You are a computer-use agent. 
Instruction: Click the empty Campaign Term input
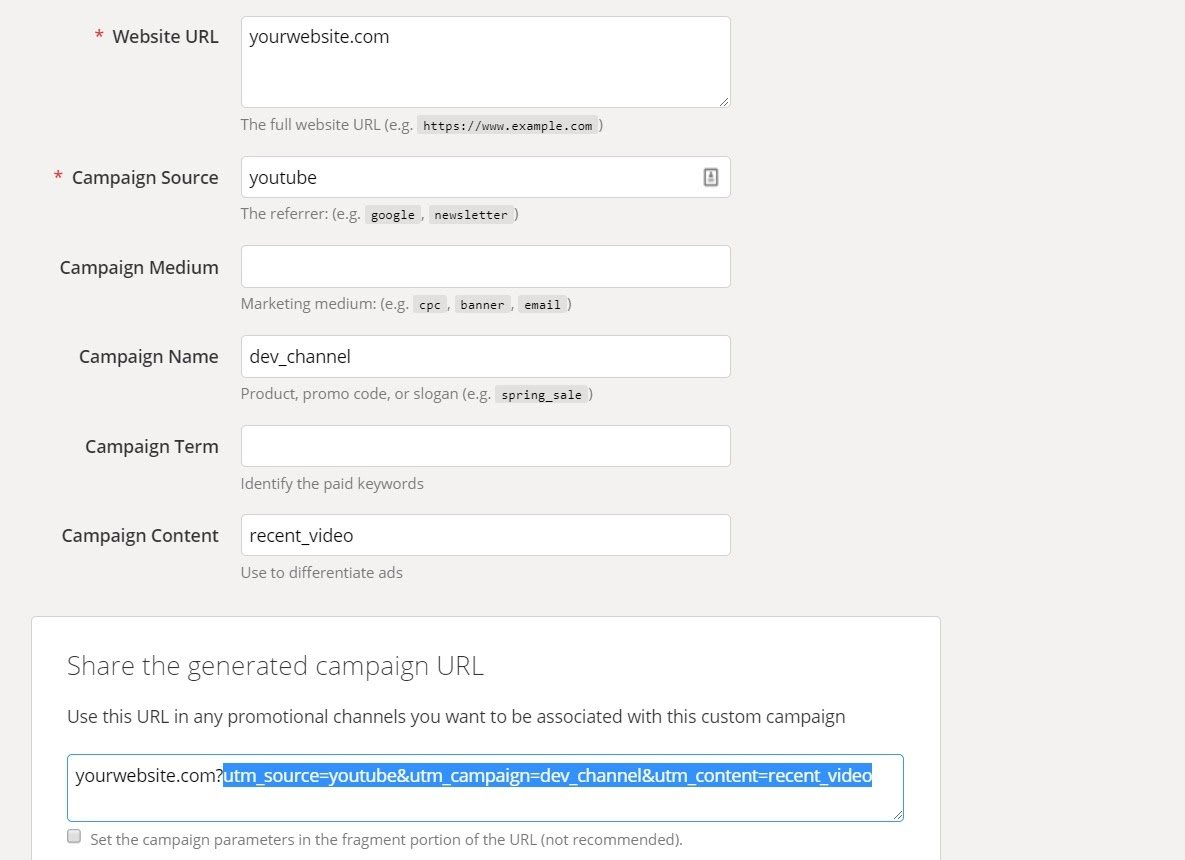(x=485, y=445)
